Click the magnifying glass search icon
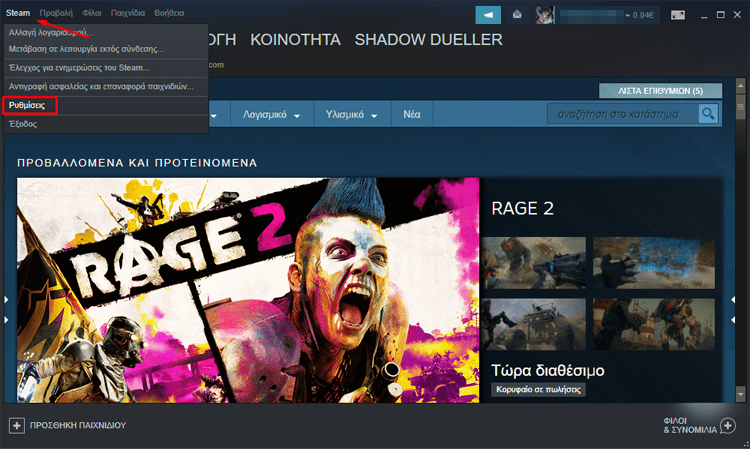Image resolution: width=750 pixels, height=449 pixels. 708,114
